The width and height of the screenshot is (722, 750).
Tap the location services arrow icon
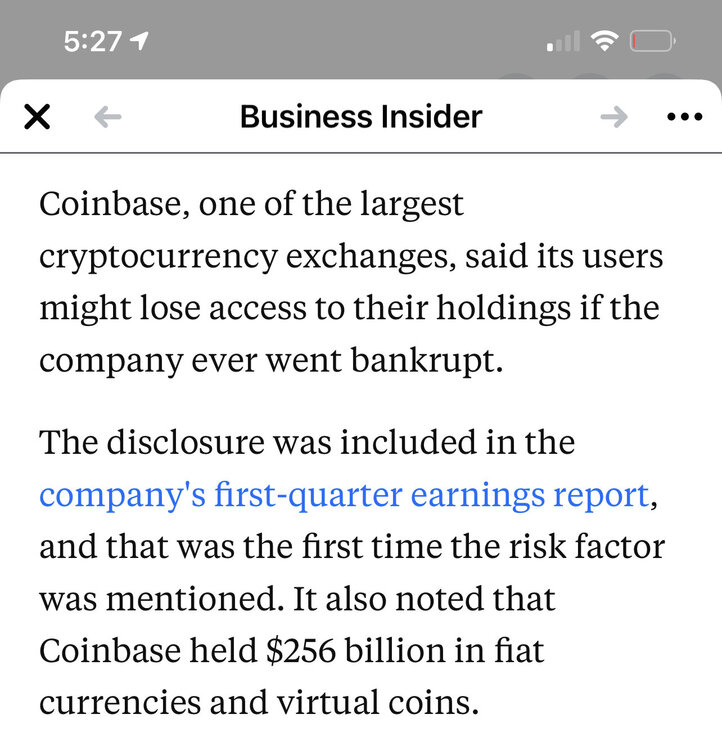[139, 41]
